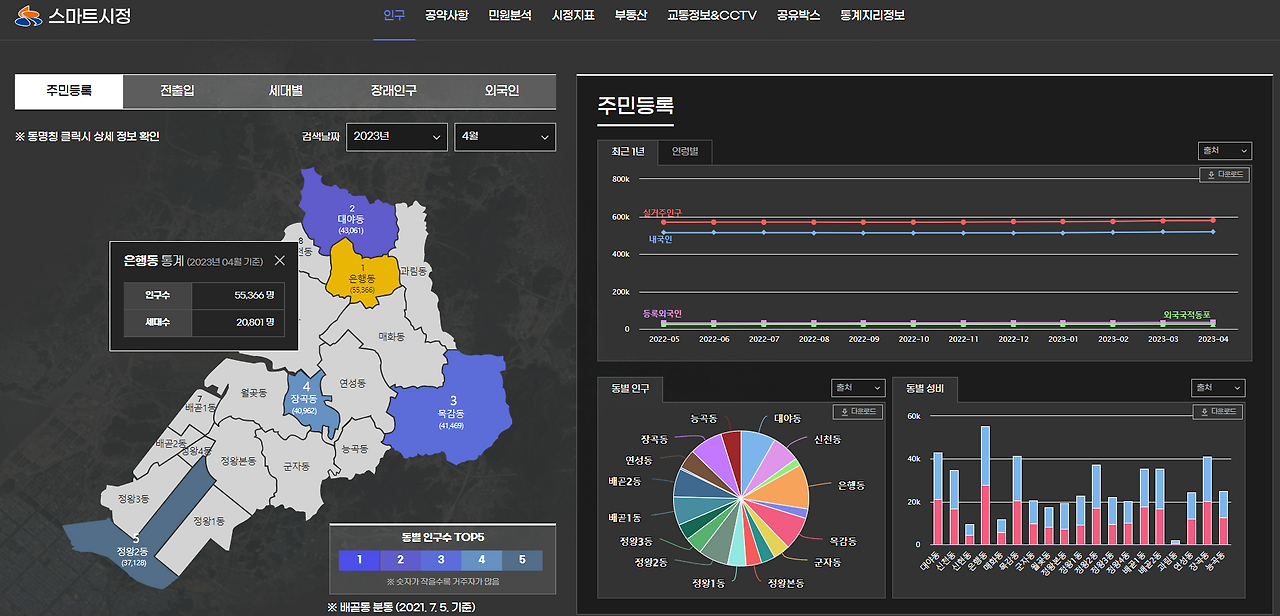
Task: Open the 4월 month dropdown
Action: pos(505,137)
